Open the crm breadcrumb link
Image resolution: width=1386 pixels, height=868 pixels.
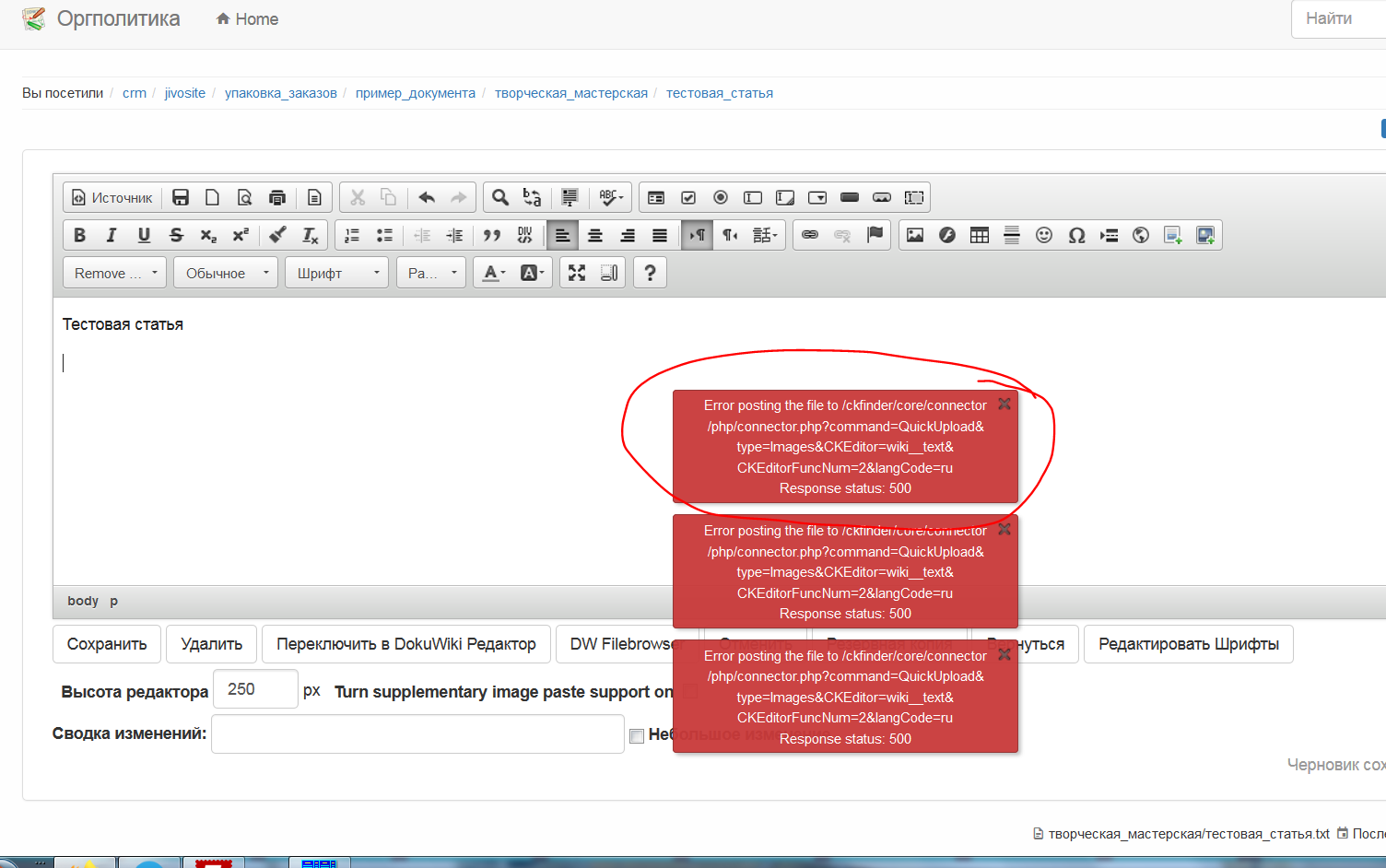pyautogui.click(x=135, y=93)
